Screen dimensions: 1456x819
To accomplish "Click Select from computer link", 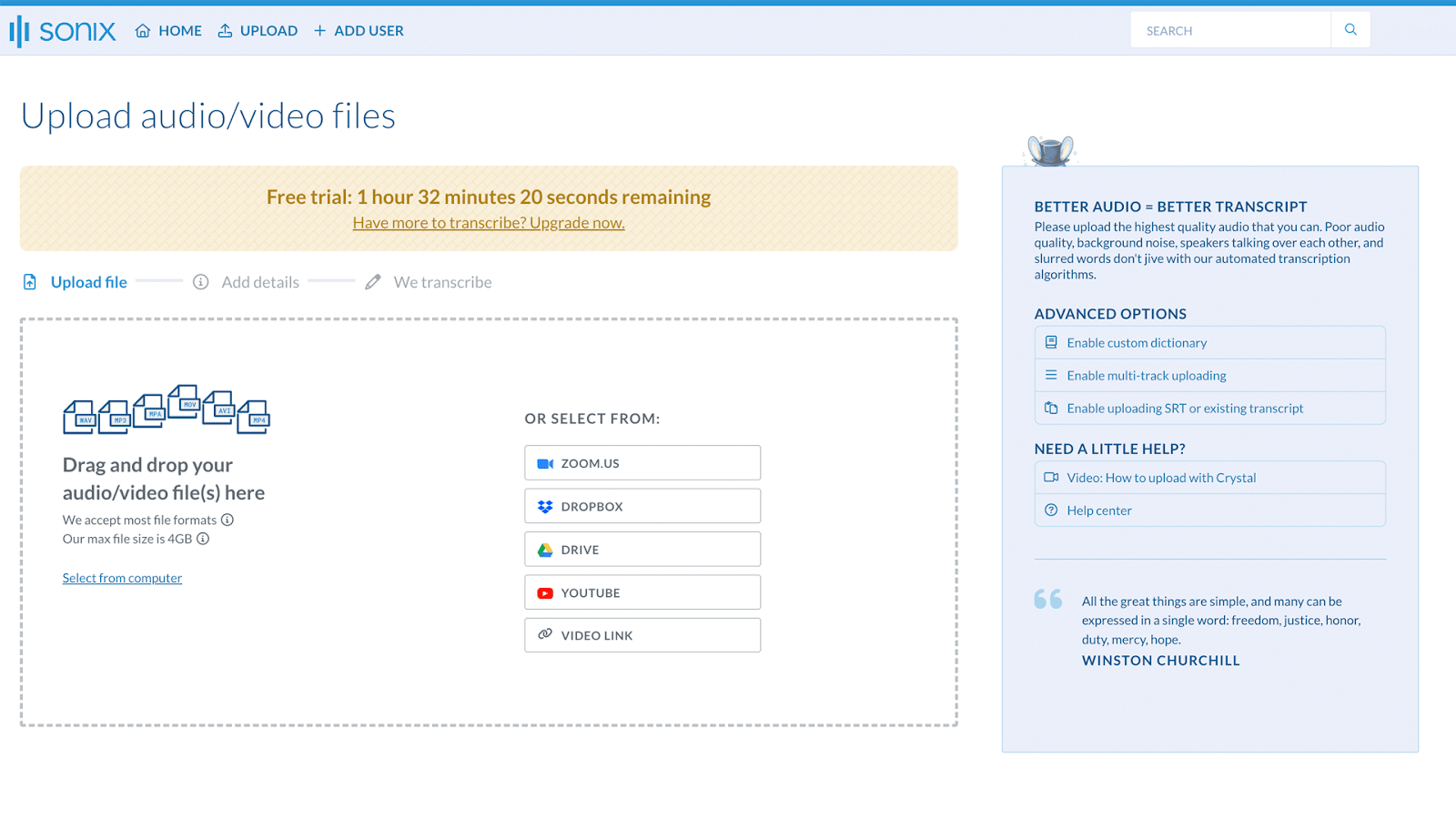I will click(122, 578).
